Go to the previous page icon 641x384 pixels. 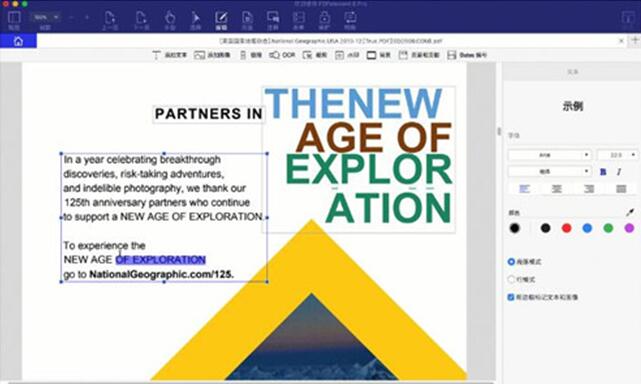click(110, 18)
